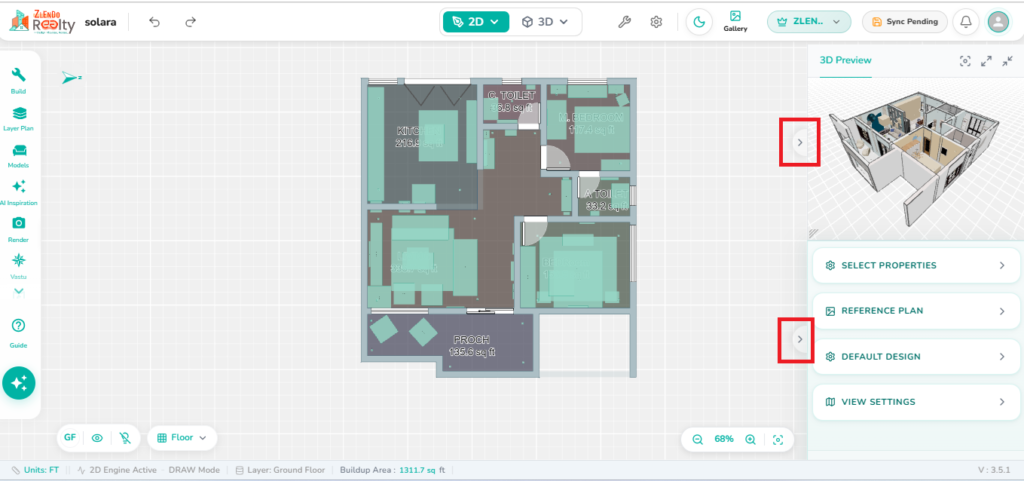1024x481 pixels.
Task: Open the Layer Plan panel
Action: [x=18, y=118]
